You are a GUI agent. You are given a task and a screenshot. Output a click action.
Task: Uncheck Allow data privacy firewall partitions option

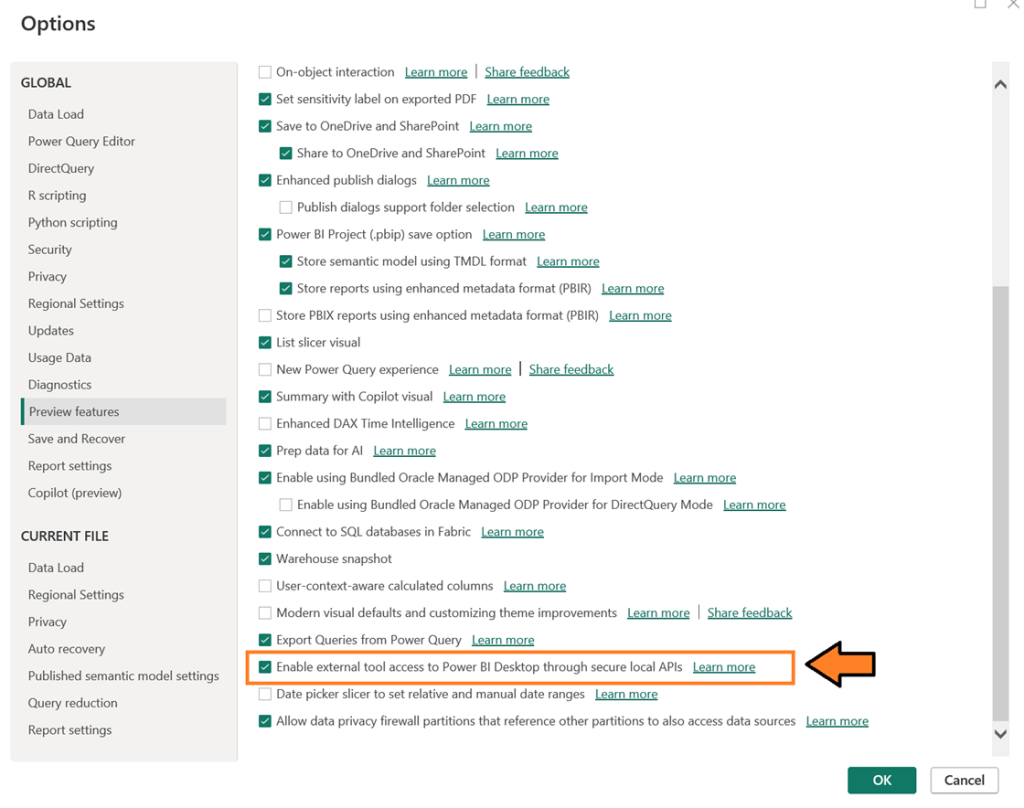click(x=264, y=721)
